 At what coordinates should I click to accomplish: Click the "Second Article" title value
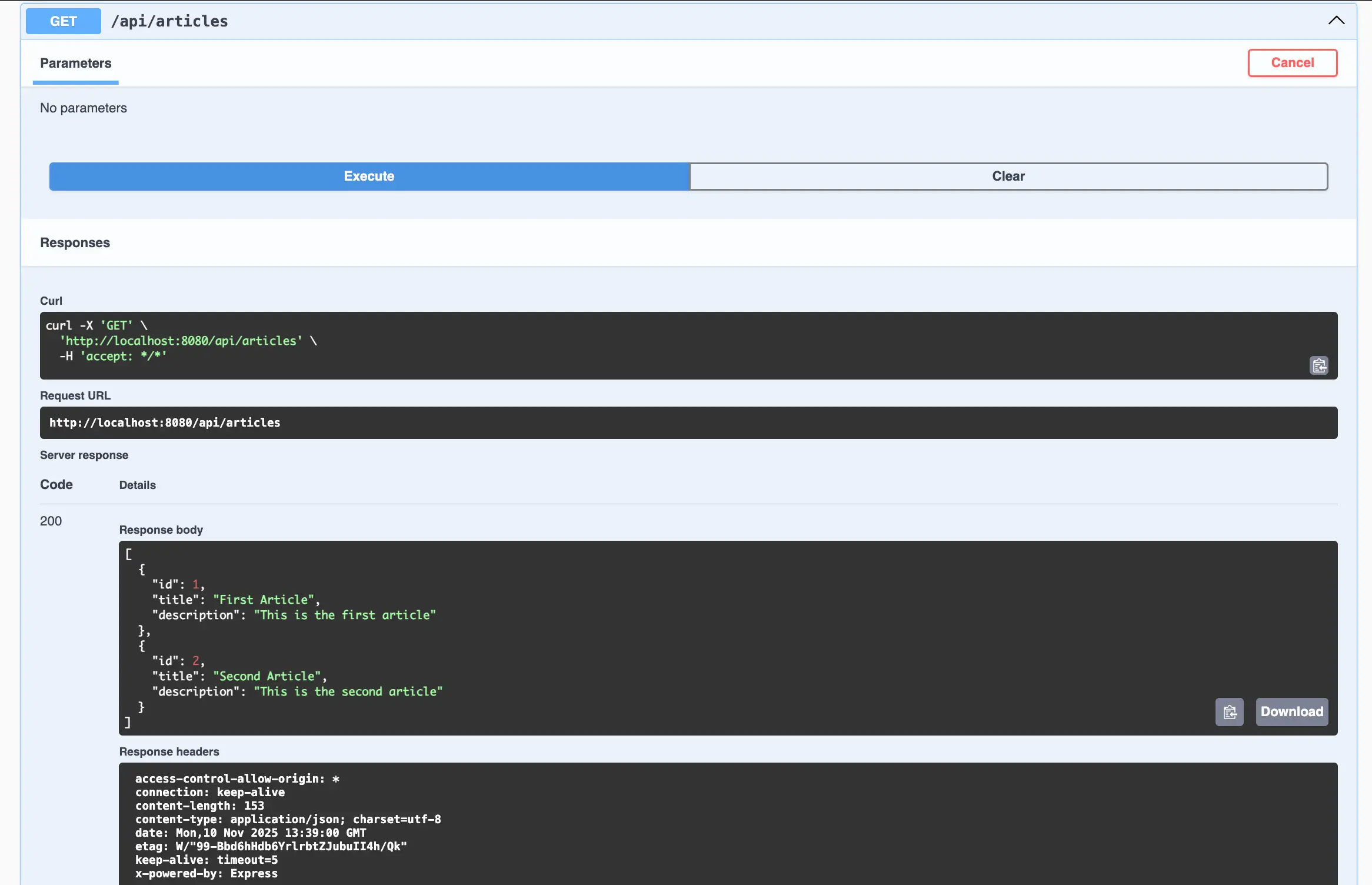(x=267, y=676)
